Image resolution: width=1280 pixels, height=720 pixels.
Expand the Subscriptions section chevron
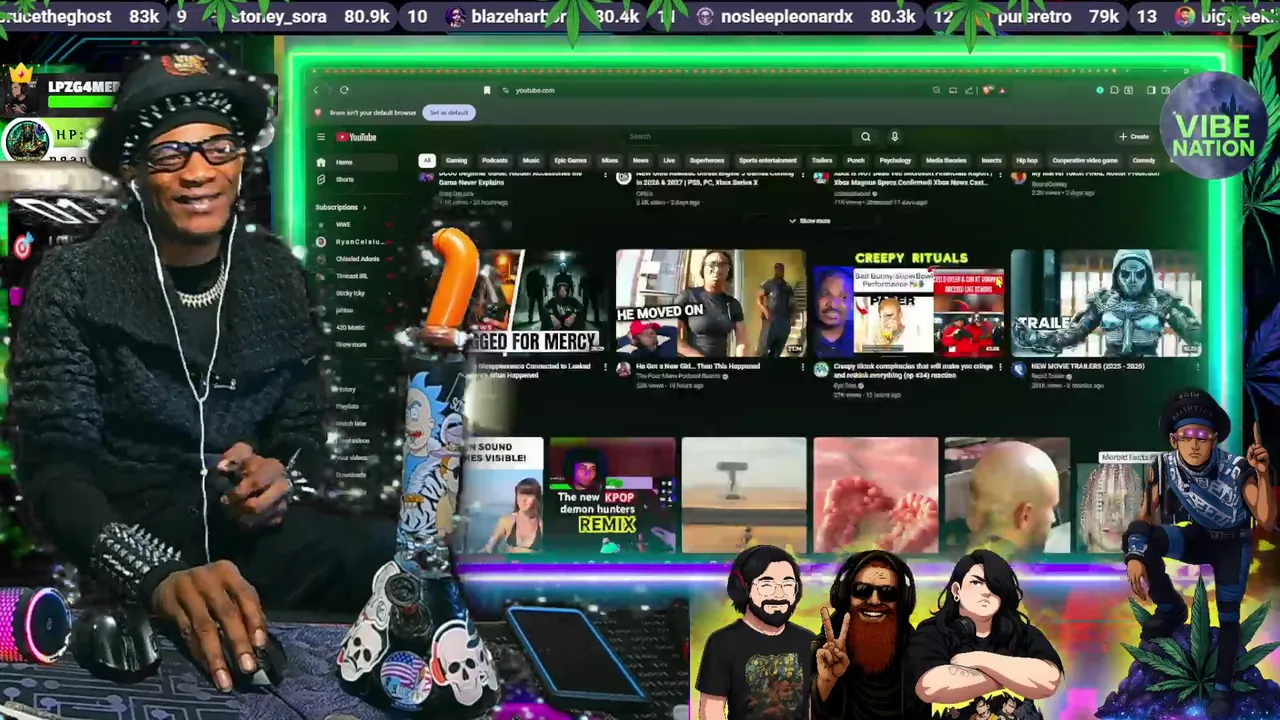[x=364, y=207]
